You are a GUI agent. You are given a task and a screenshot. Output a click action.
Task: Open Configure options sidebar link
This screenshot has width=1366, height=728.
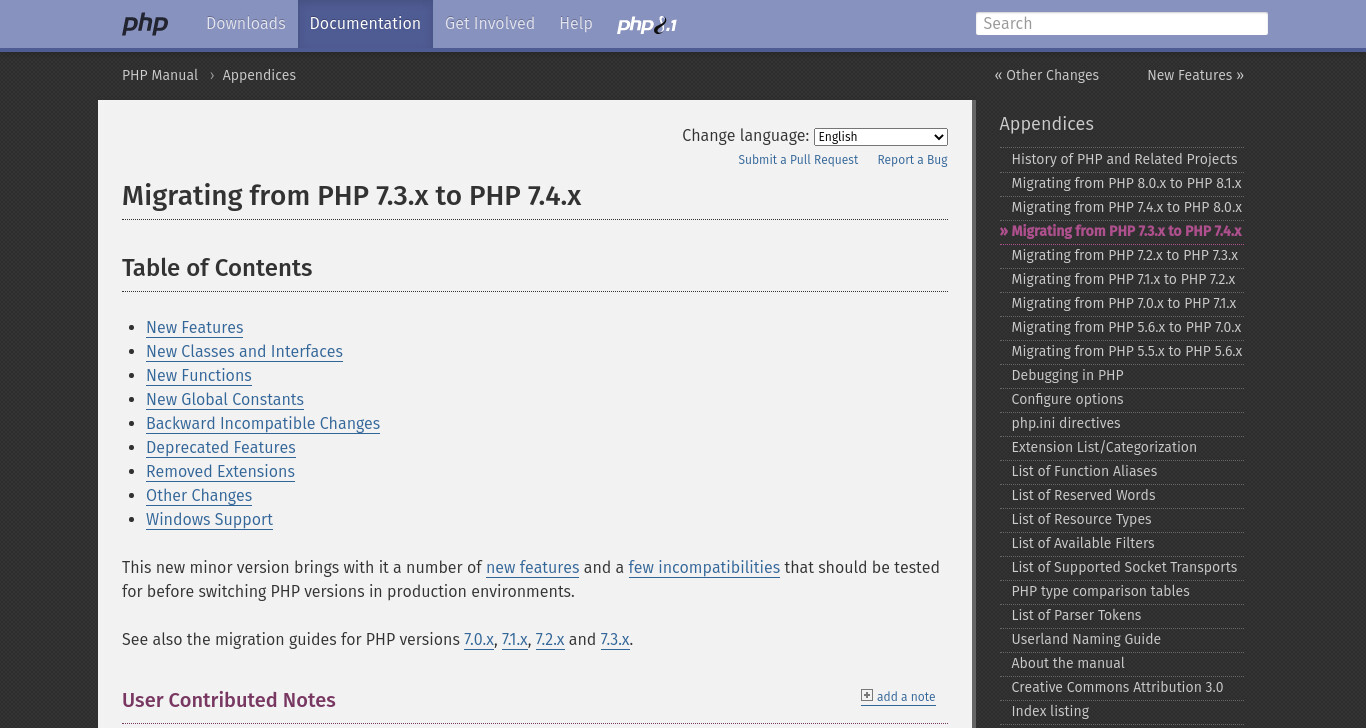pyautogui.click(x=1067, y=400)
